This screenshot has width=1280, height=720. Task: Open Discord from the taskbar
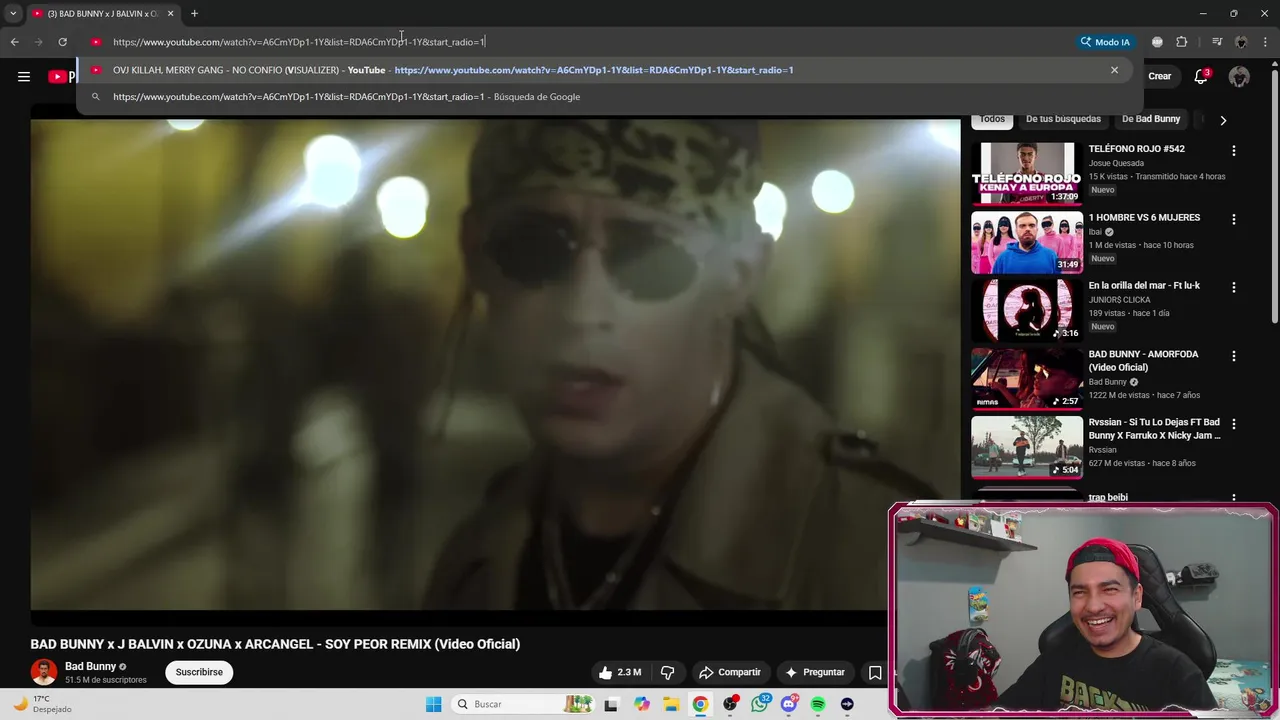[789, 704]
